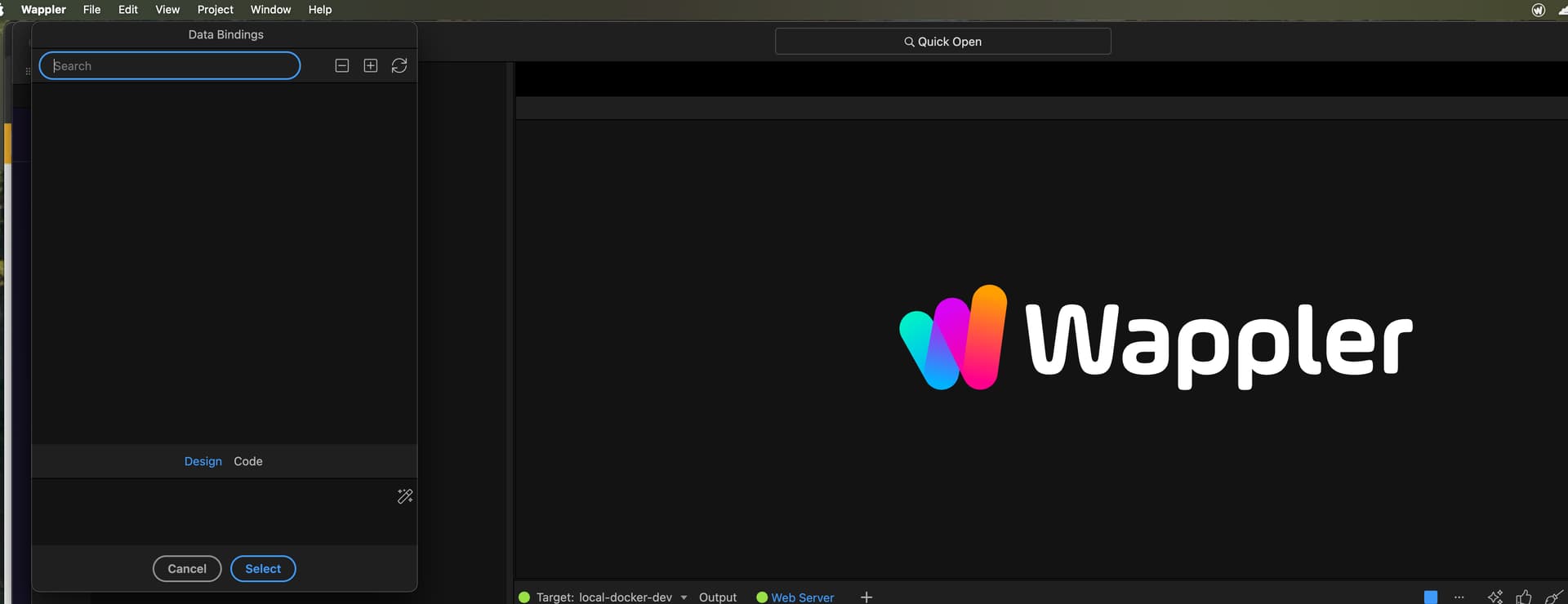Click the blue square stop icon
Screen dimensions: 1568x604
[1431, 597]
